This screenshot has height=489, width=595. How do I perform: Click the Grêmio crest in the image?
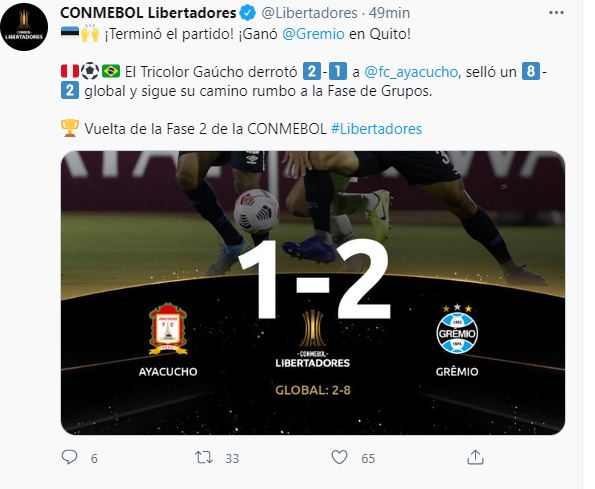[457, 329]
